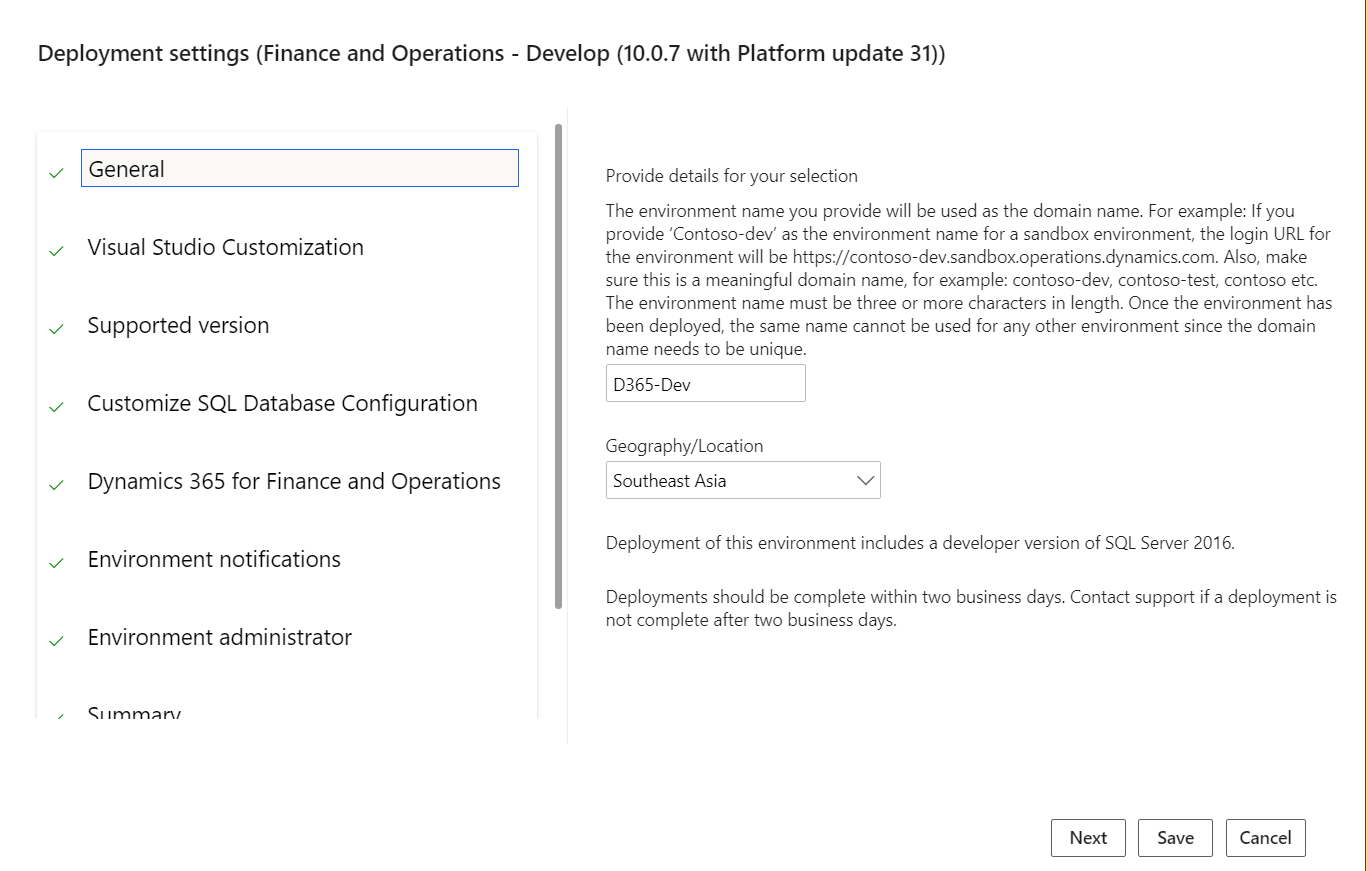Select the General settings step
The width and height of the screenshot is (1367, 871).
(299, 168)
